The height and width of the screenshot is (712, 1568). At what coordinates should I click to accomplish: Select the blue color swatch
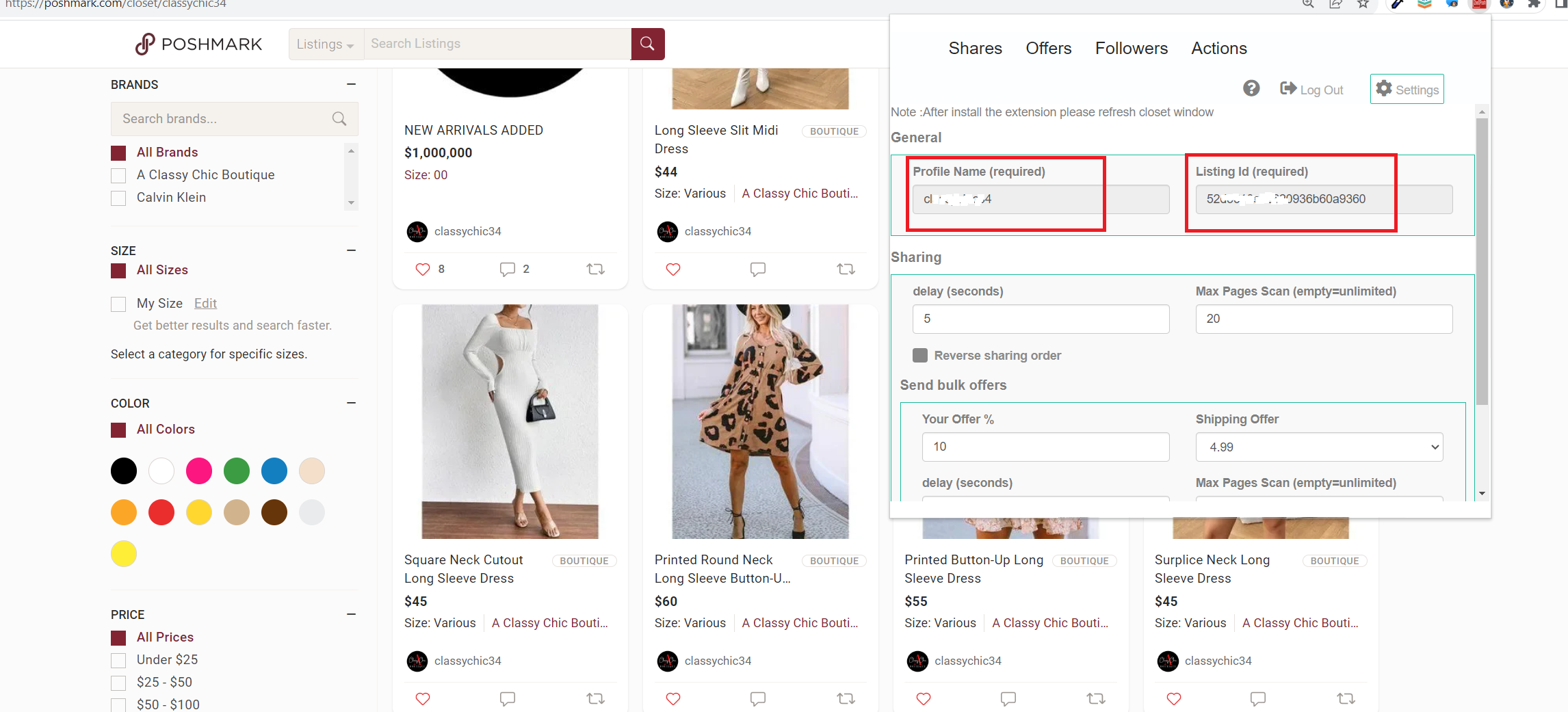(274, 471)
